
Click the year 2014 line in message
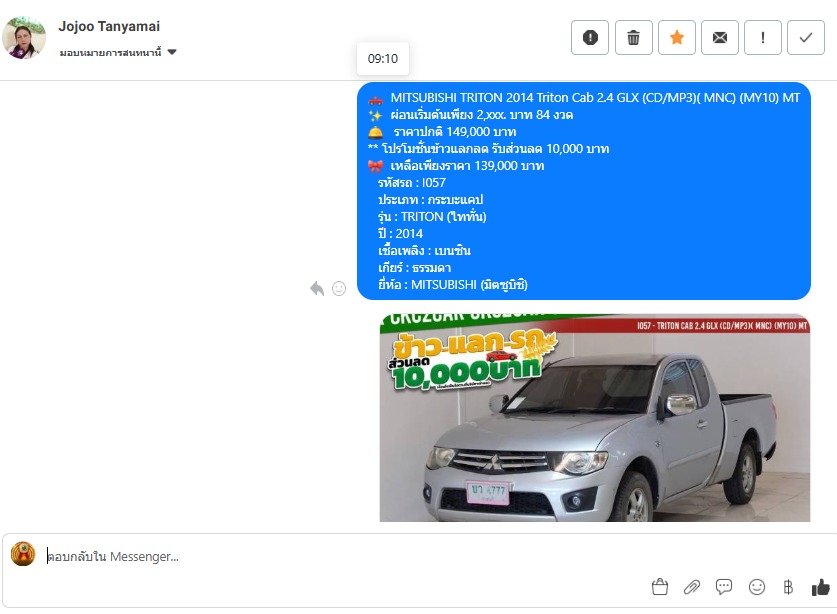click(x=400, y=234)
